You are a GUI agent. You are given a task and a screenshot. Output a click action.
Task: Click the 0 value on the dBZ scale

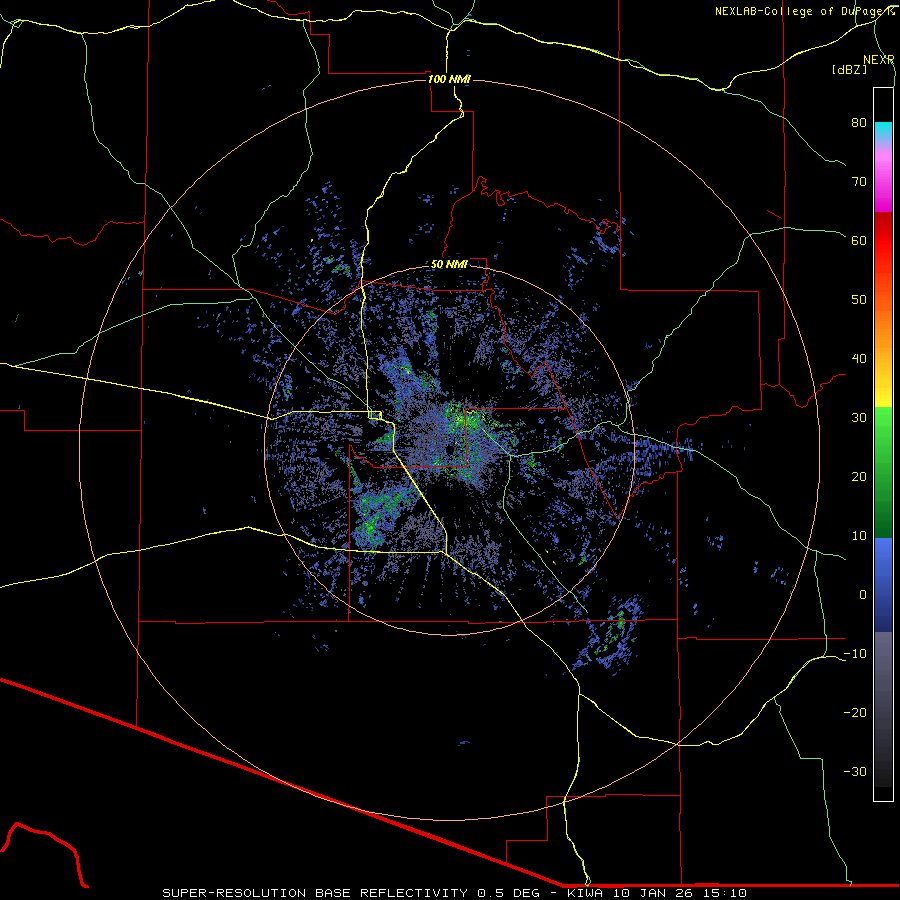coord(863,595)
